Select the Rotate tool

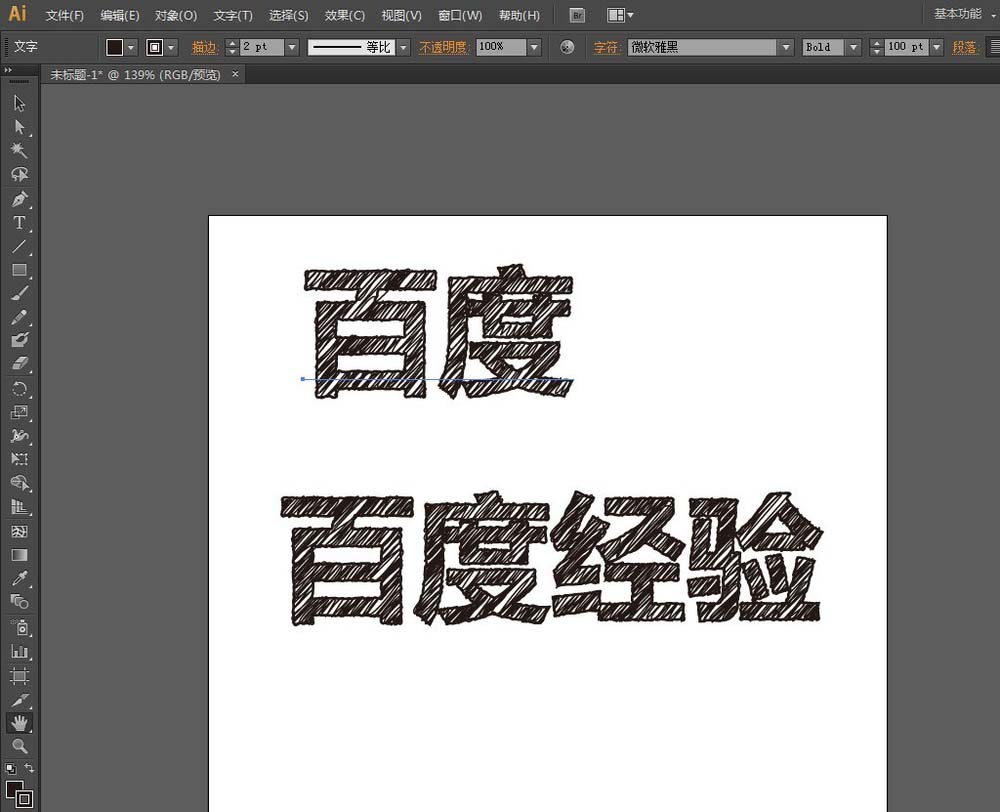tap(19, 388)
